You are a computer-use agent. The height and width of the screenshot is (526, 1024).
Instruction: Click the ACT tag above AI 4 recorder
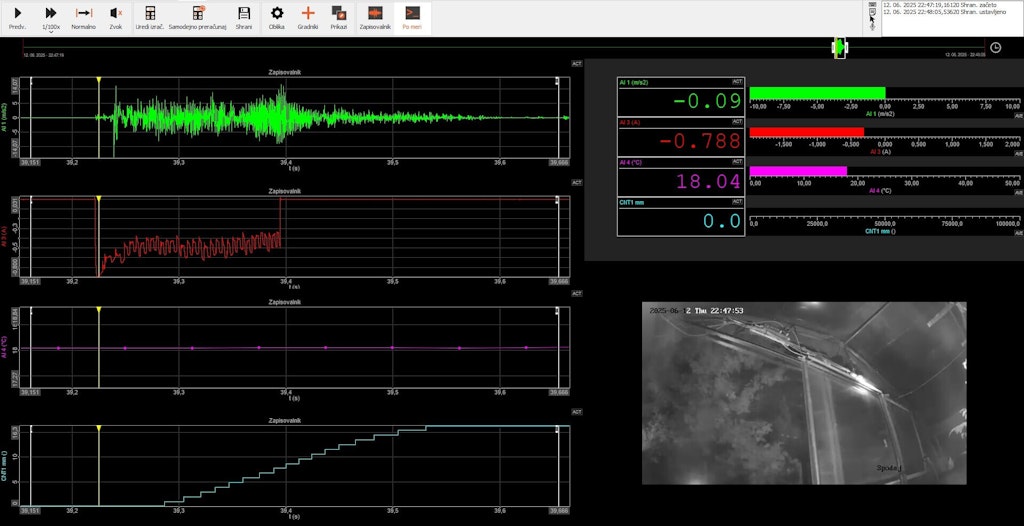point(577,294)
